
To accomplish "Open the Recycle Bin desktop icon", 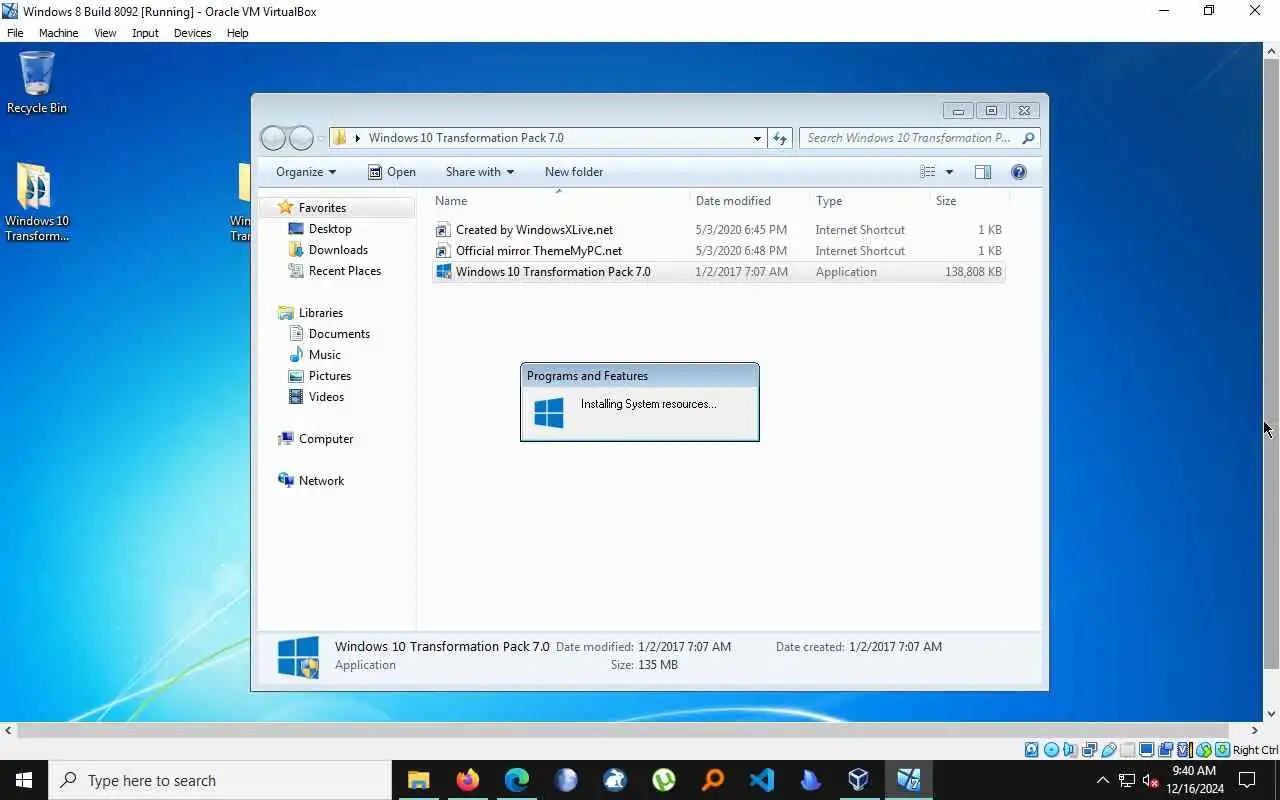I will 37,82.
